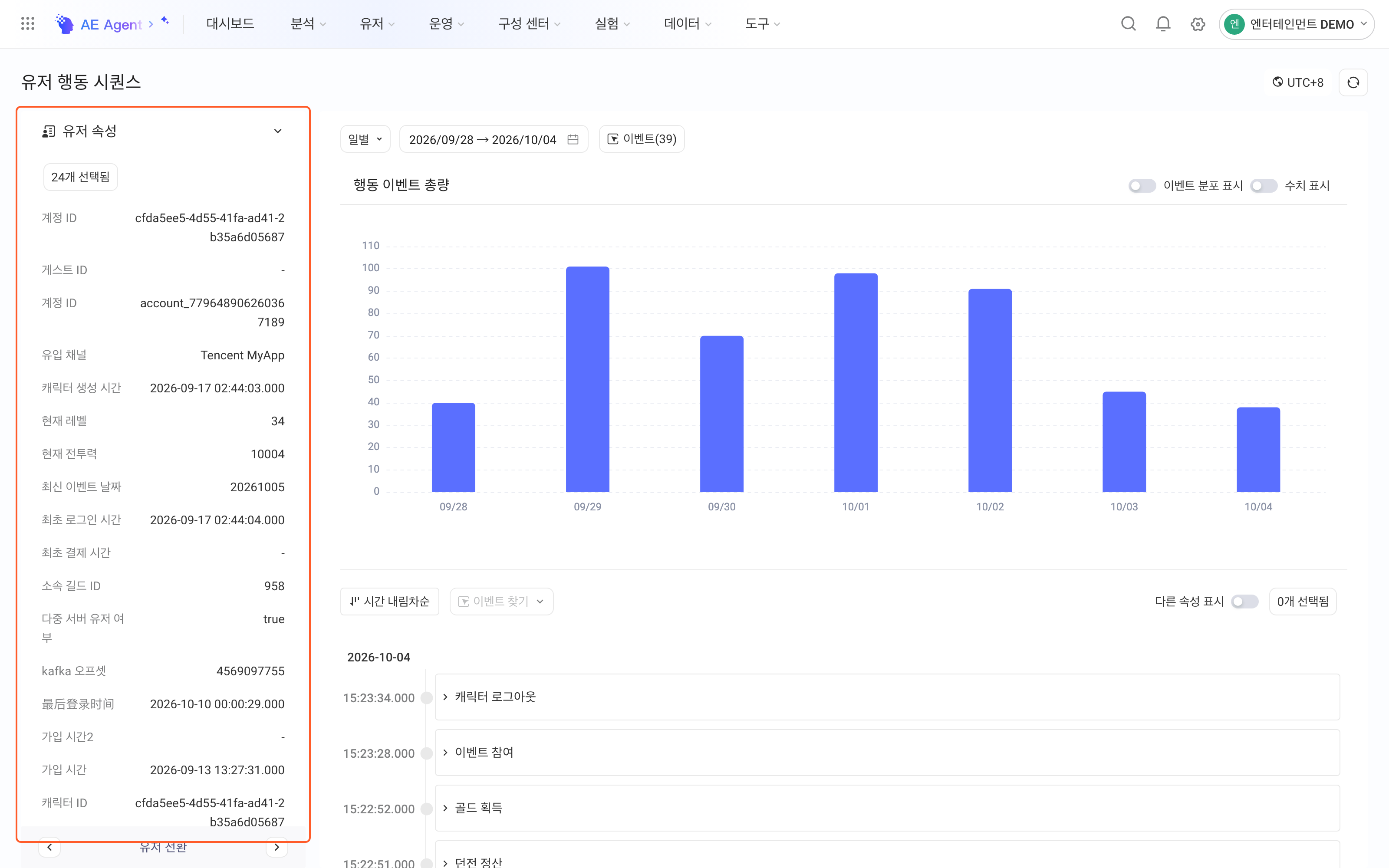Open the 분석 menu

308,23
